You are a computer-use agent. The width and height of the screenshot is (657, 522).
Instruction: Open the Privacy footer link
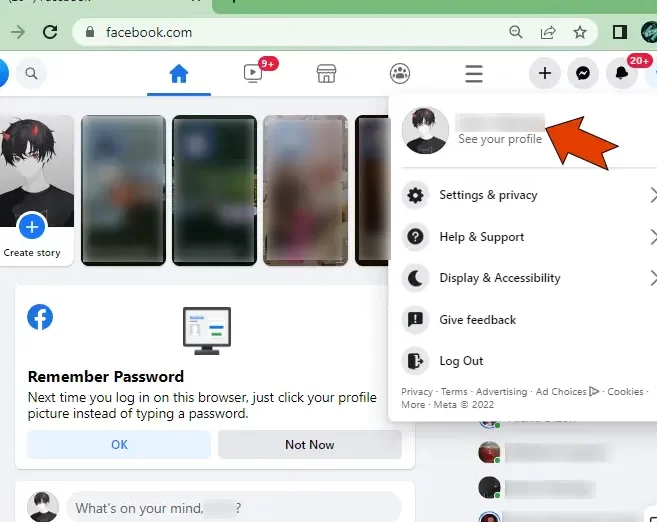pos(416,392)
